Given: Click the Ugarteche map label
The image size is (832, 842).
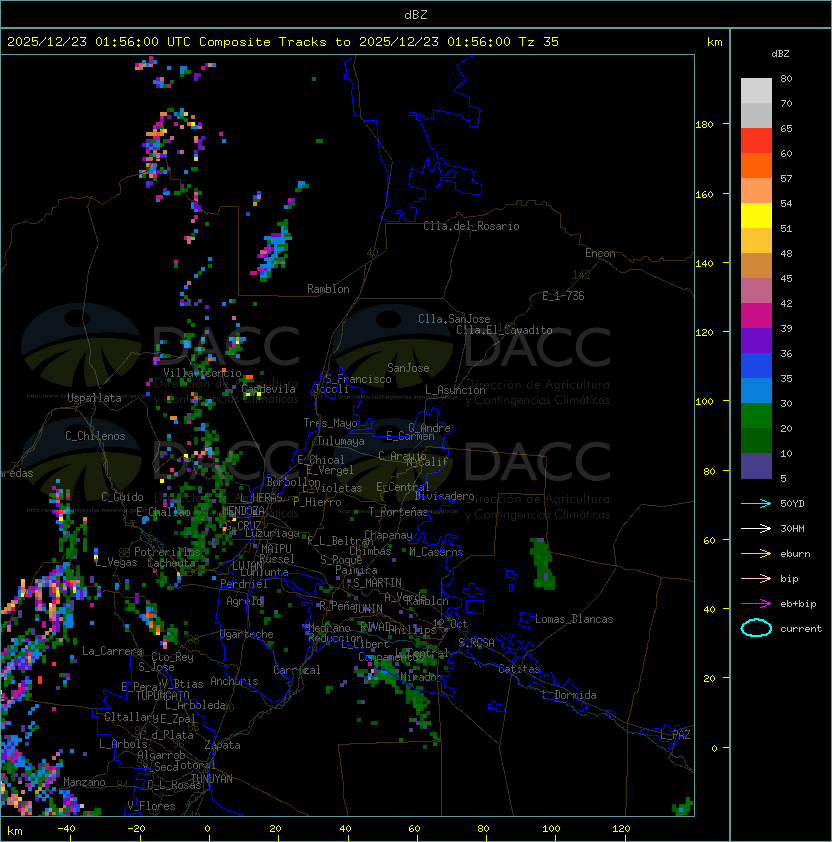Looking at the screenshot, I should click(x=247, y=634).
